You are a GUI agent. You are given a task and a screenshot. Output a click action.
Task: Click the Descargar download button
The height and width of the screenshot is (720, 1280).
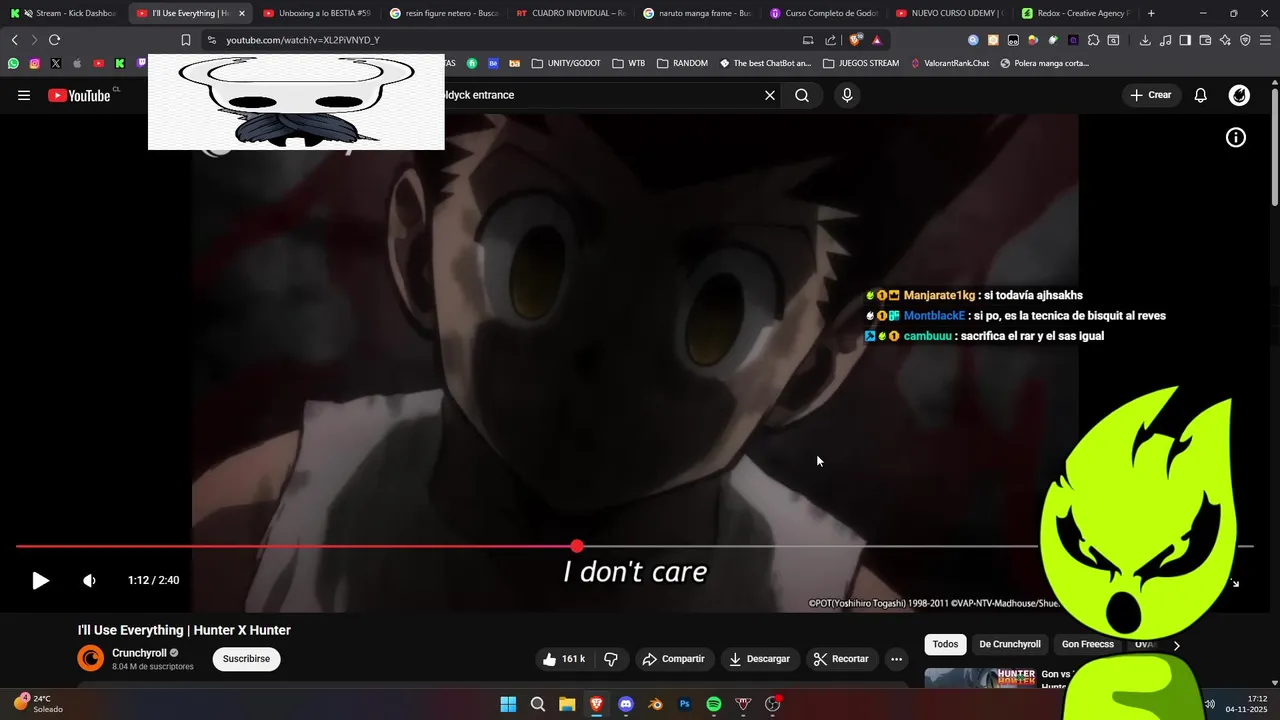click(x=759, y=659)
